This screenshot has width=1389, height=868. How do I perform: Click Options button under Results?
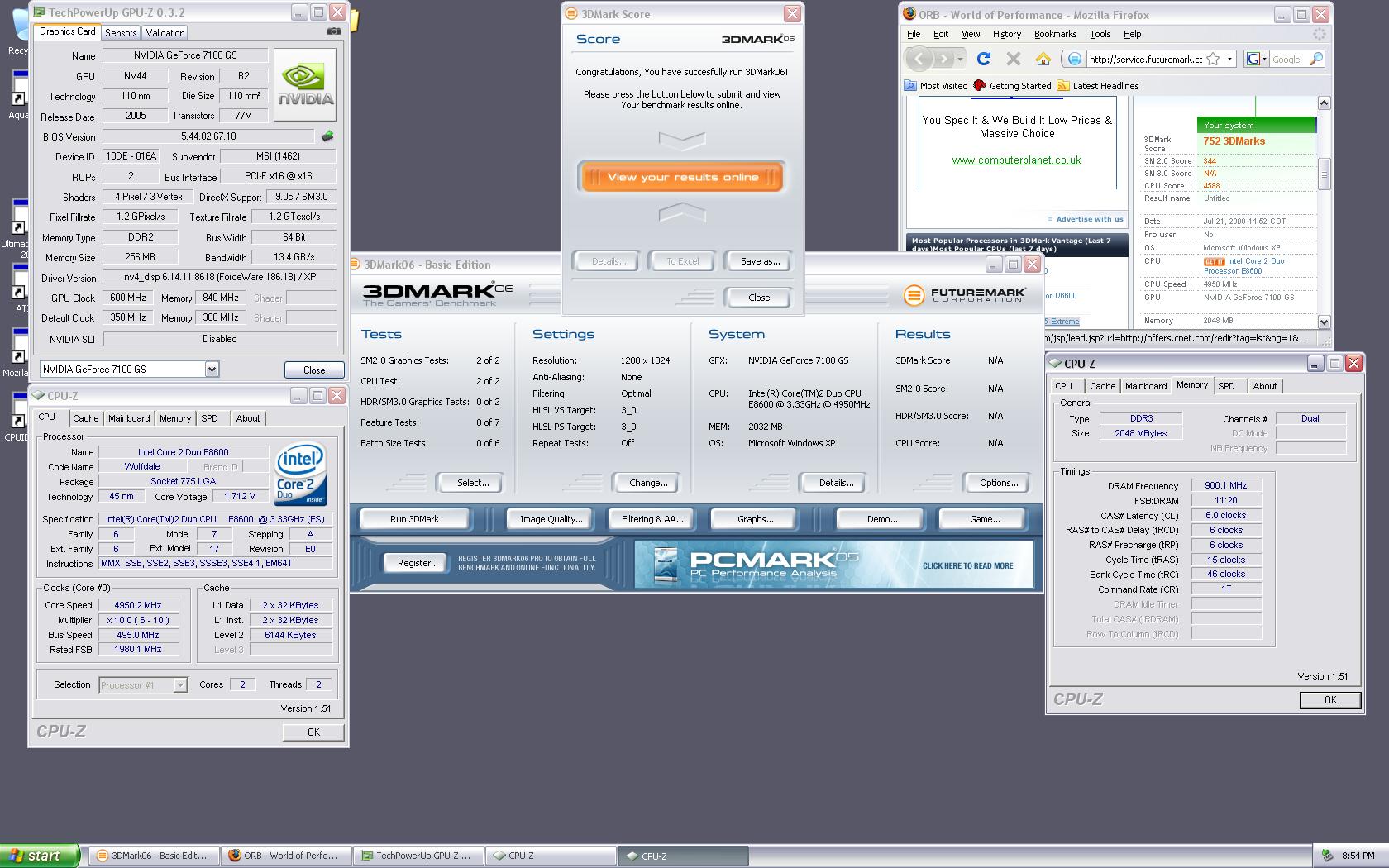pyautogui.click(x=999, y=483)
